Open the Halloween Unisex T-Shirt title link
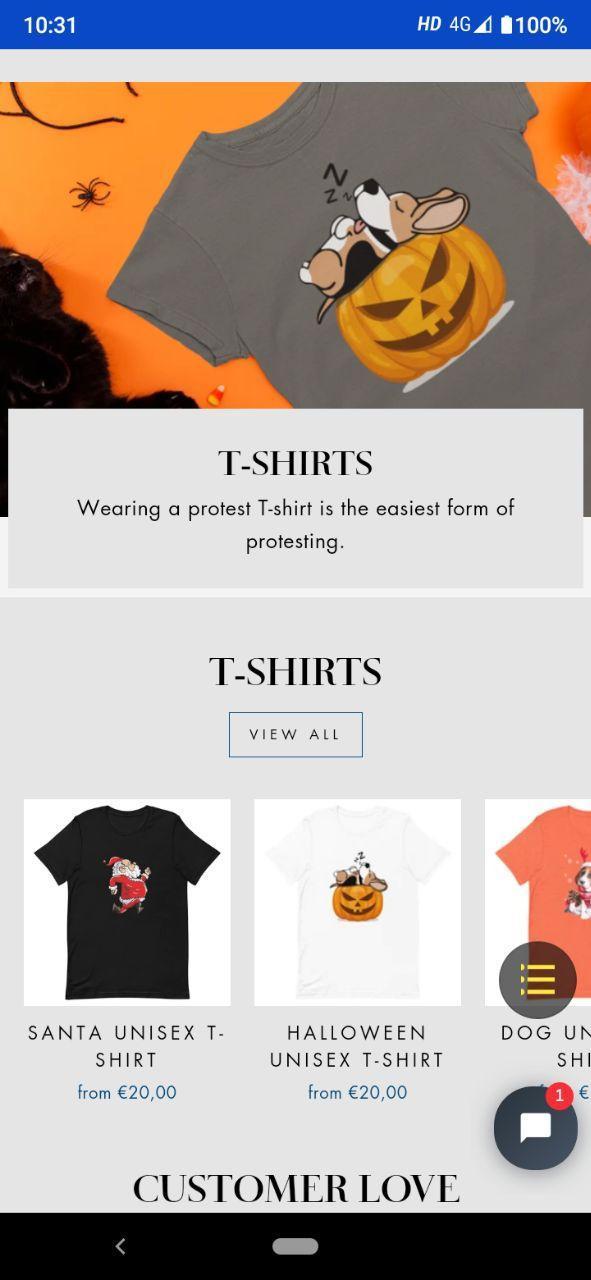The width and height of the screenshot is (591, 1280). (357, 1046)
